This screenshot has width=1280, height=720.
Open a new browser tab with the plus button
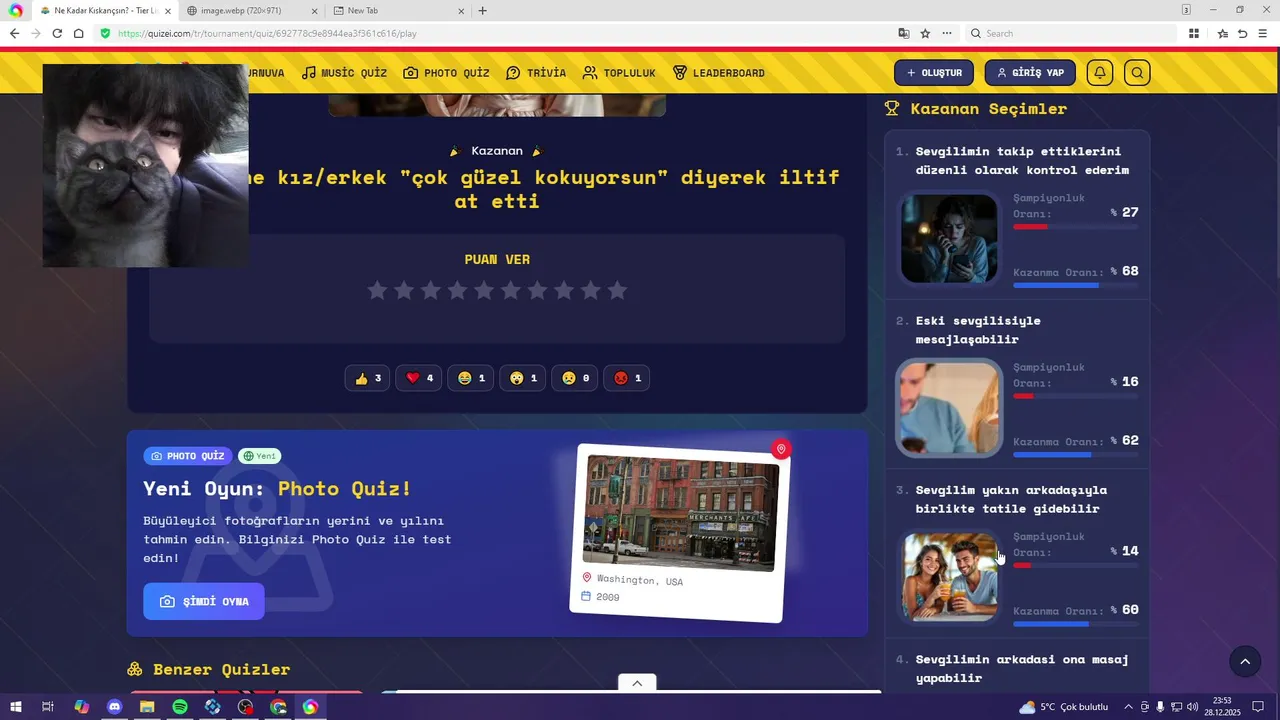(x=483, y=11)
